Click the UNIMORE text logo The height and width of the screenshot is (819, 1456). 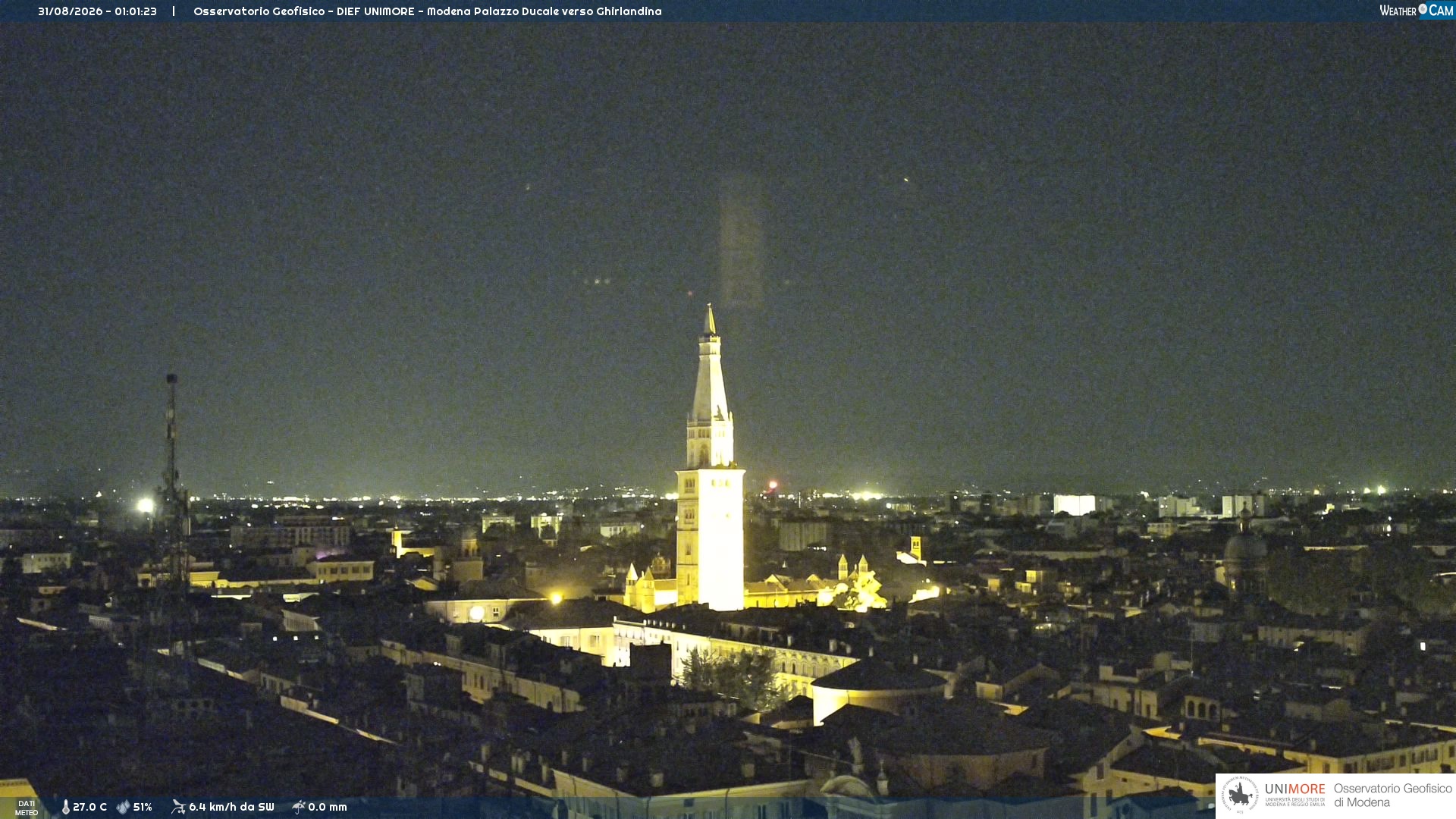point(1295,789)
